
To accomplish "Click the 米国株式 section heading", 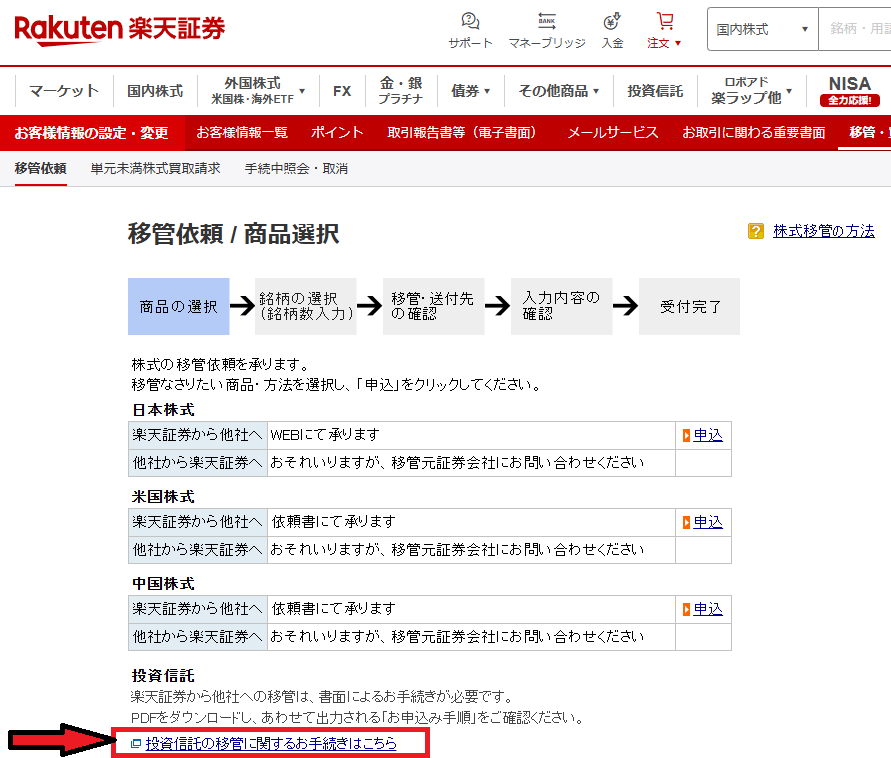I will tap(163, 497).
